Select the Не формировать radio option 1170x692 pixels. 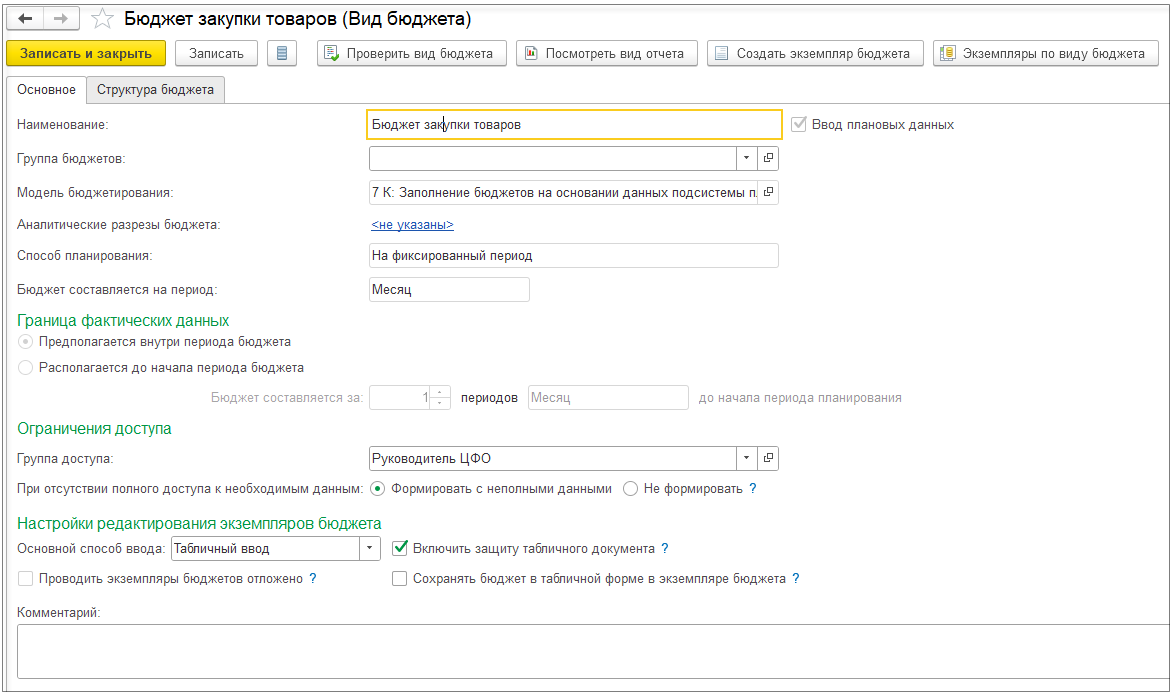[630, 489]
